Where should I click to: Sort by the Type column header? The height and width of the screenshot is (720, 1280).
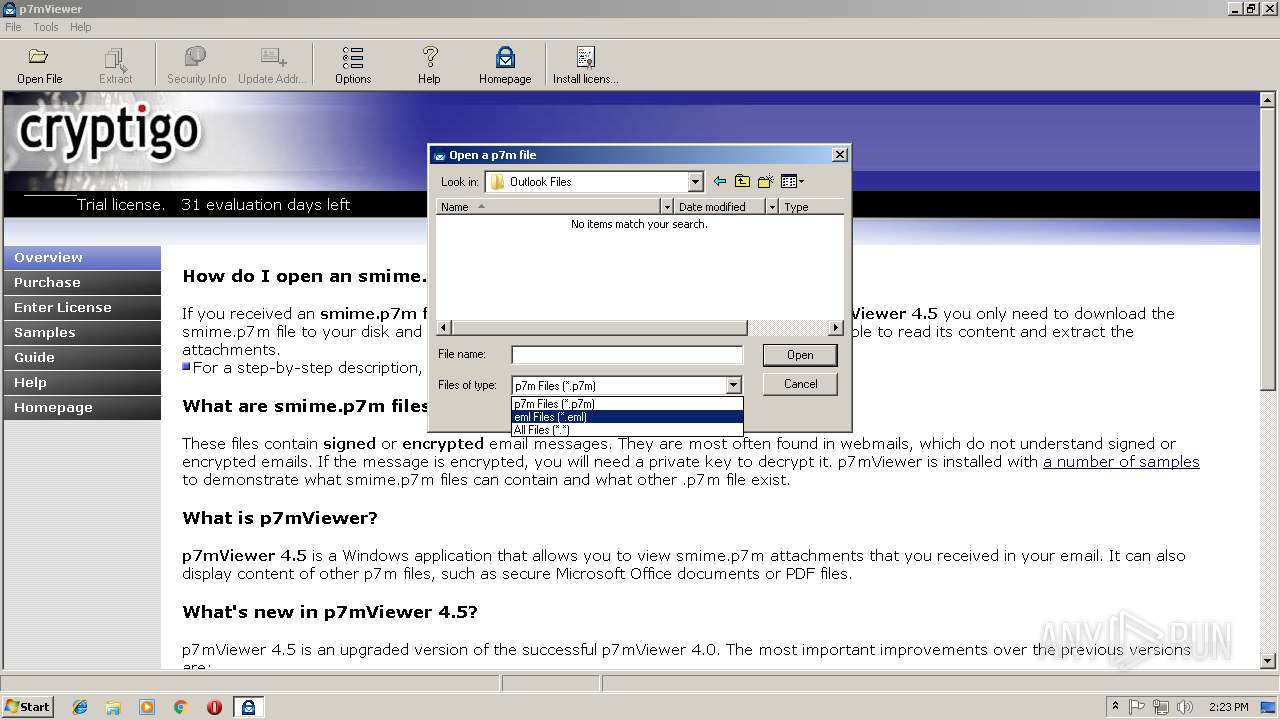pos(811,206)
